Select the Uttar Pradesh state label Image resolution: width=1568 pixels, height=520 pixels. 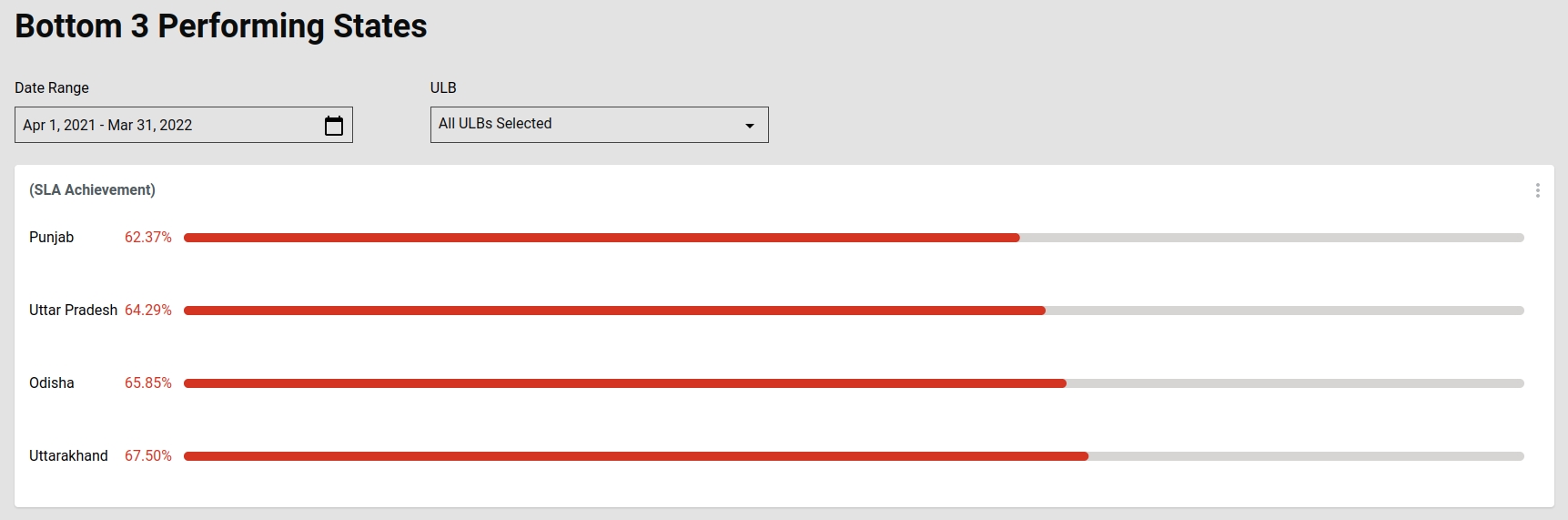point(73,311)
